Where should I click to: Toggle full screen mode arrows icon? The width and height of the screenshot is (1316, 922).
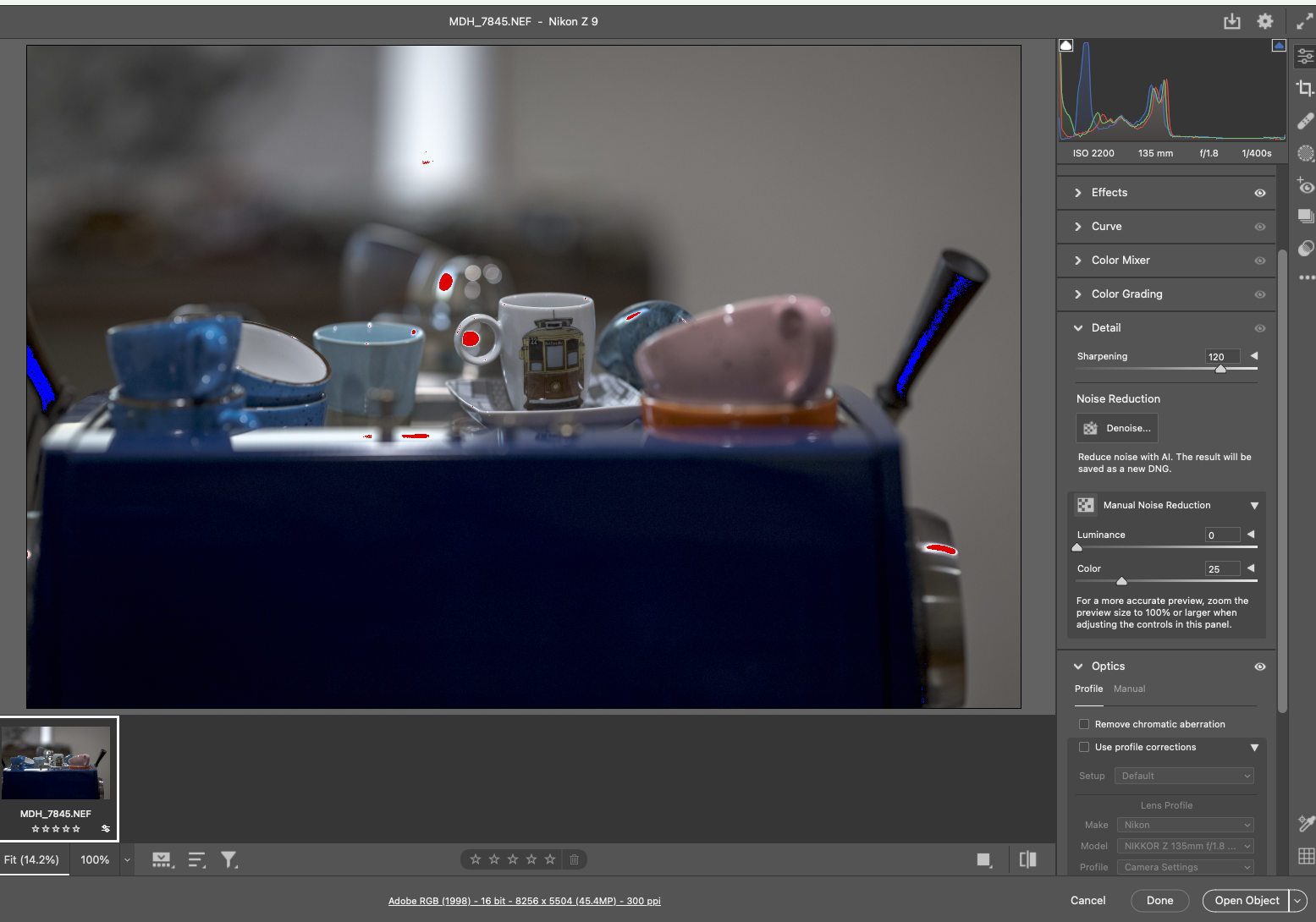1305,21
